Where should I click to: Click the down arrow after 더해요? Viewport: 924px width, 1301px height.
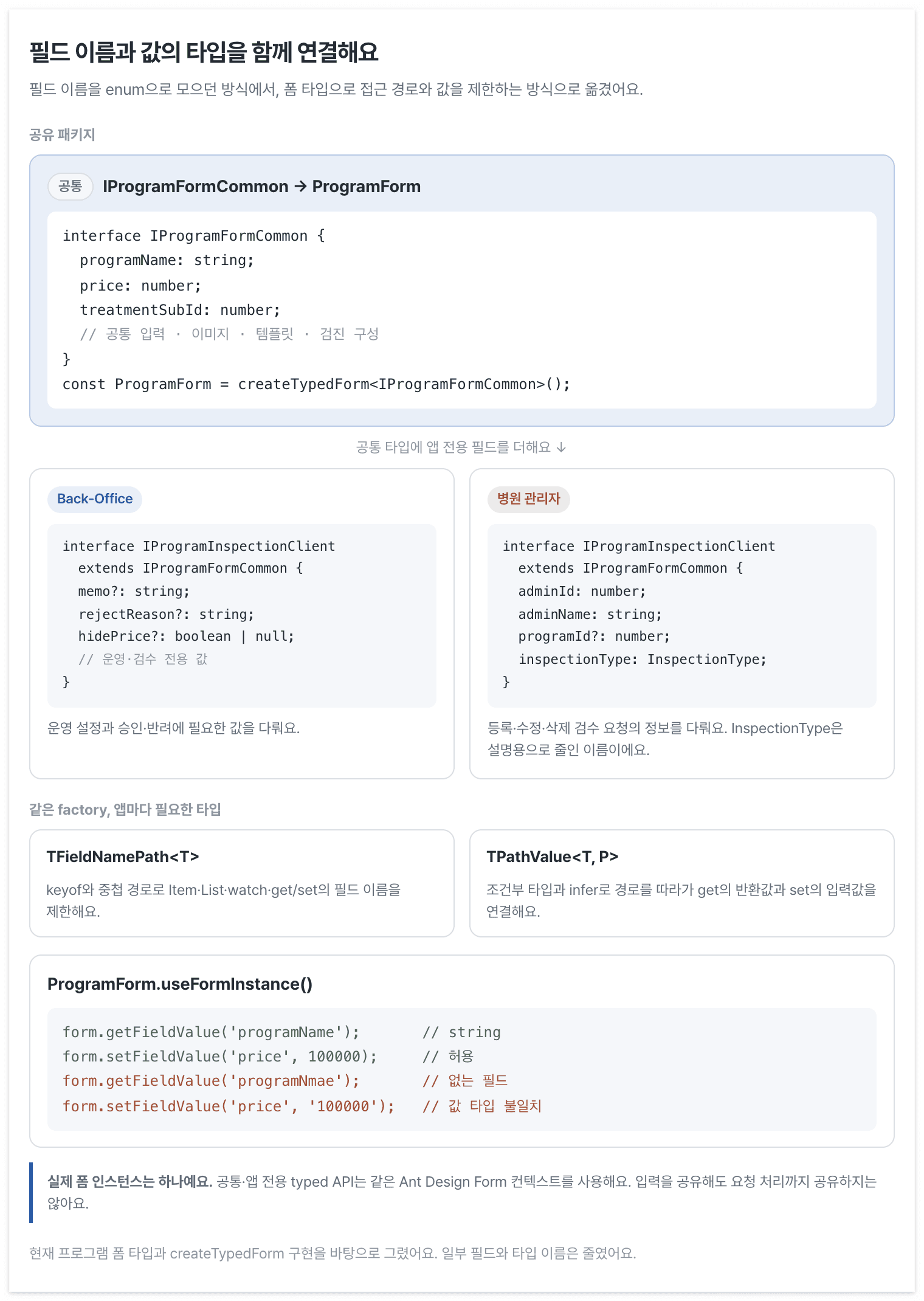561,447
